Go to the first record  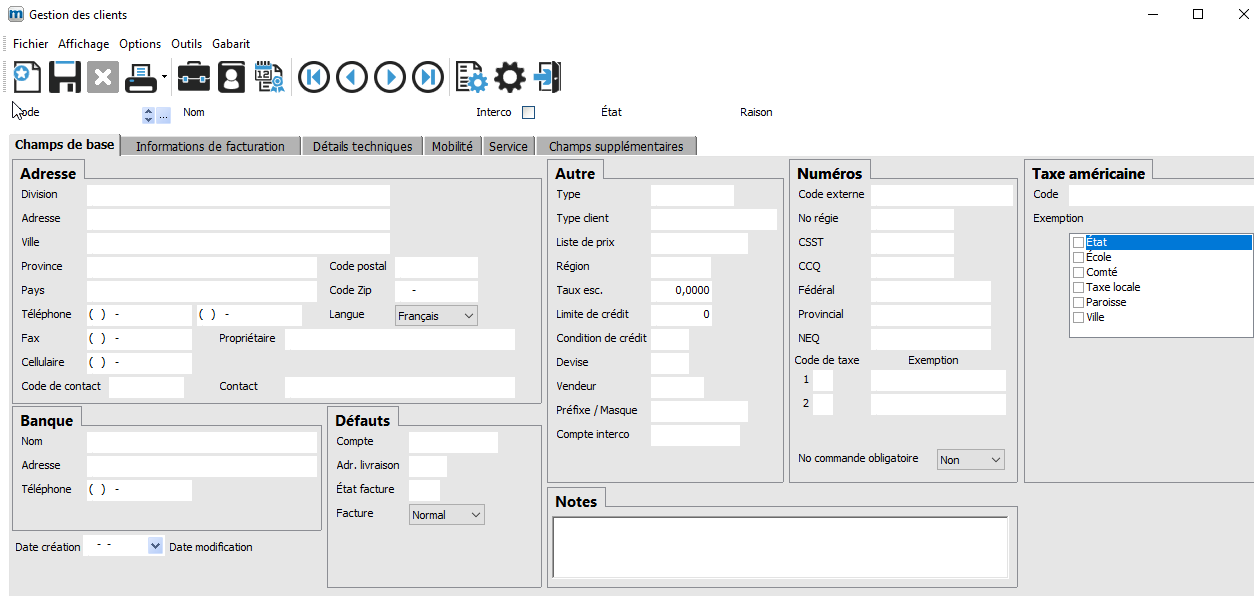click(x=314, y=77)
